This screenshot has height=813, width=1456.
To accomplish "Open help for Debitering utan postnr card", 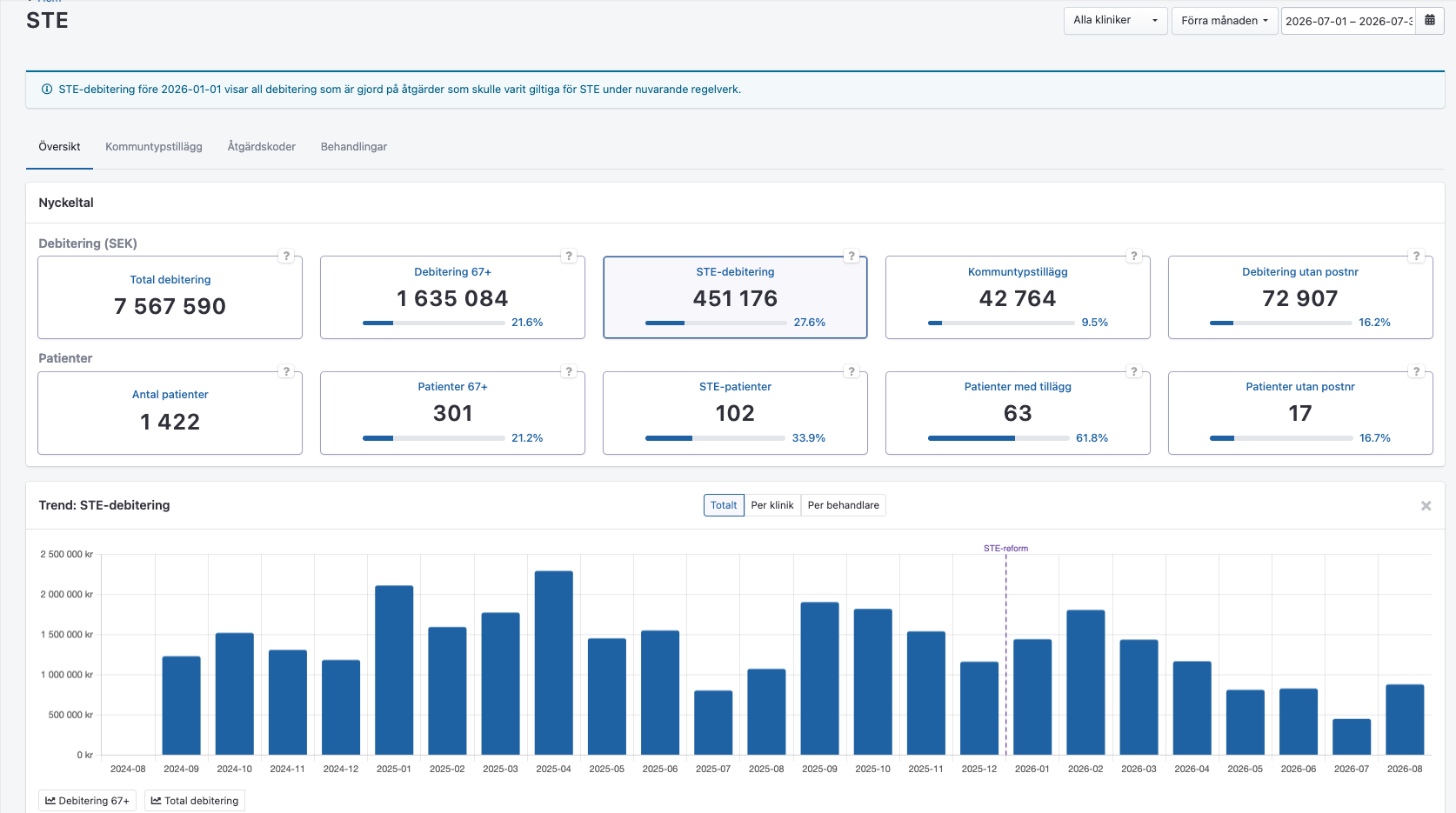I will pos(1416,256).
